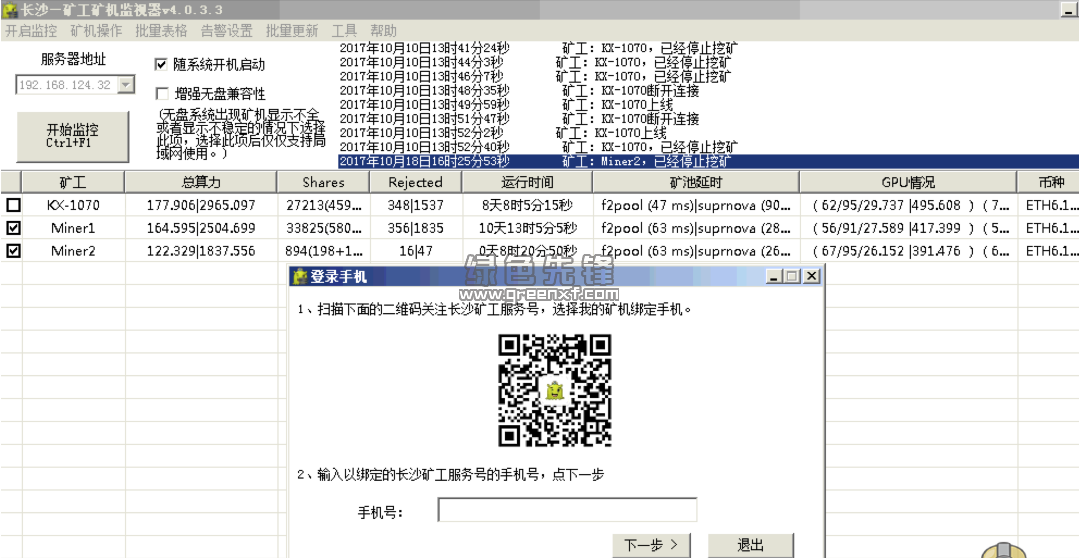Click the 登录手机 dialog title icon
Image resolution: width=1079 pixels, height=558 pixels.
pyautogui.click(x=300, y=277)
